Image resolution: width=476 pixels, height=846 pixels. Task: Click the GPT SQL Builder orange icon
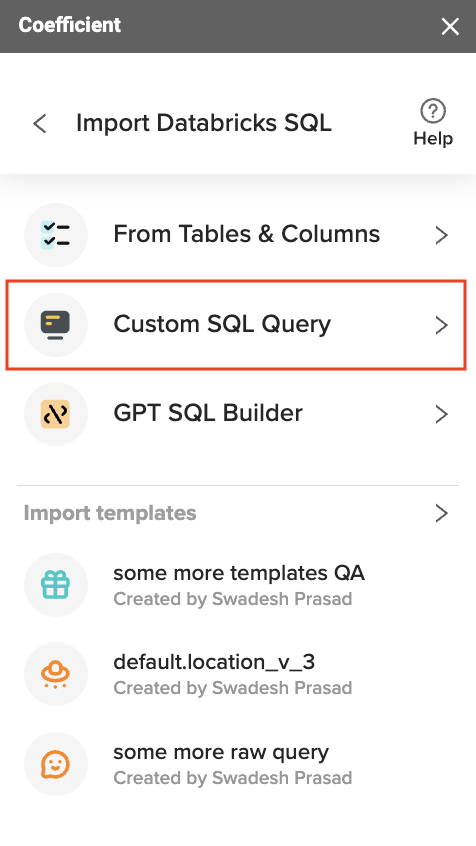tap(56, 414)
